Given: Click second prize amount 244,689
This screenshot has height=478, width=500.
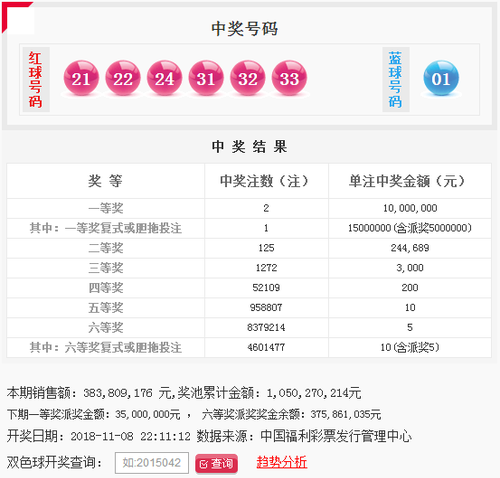Looking at the screenshot, I should [410, 248].
